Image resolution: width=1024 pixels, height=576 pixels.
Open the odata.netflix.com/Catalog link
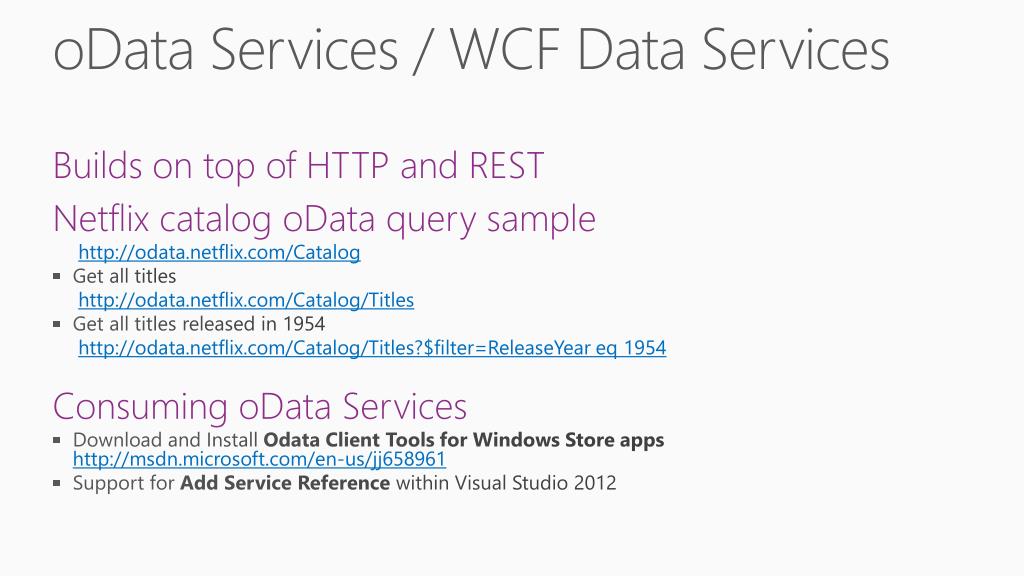pyautogui.click(x=219, y=253)
